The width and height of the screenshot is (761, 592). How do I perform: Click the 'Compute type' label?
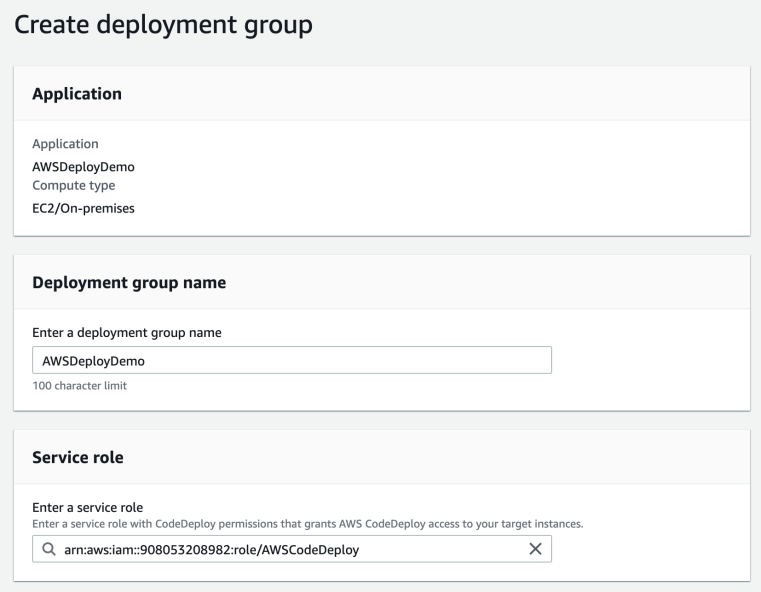click(x=74, y=185)
